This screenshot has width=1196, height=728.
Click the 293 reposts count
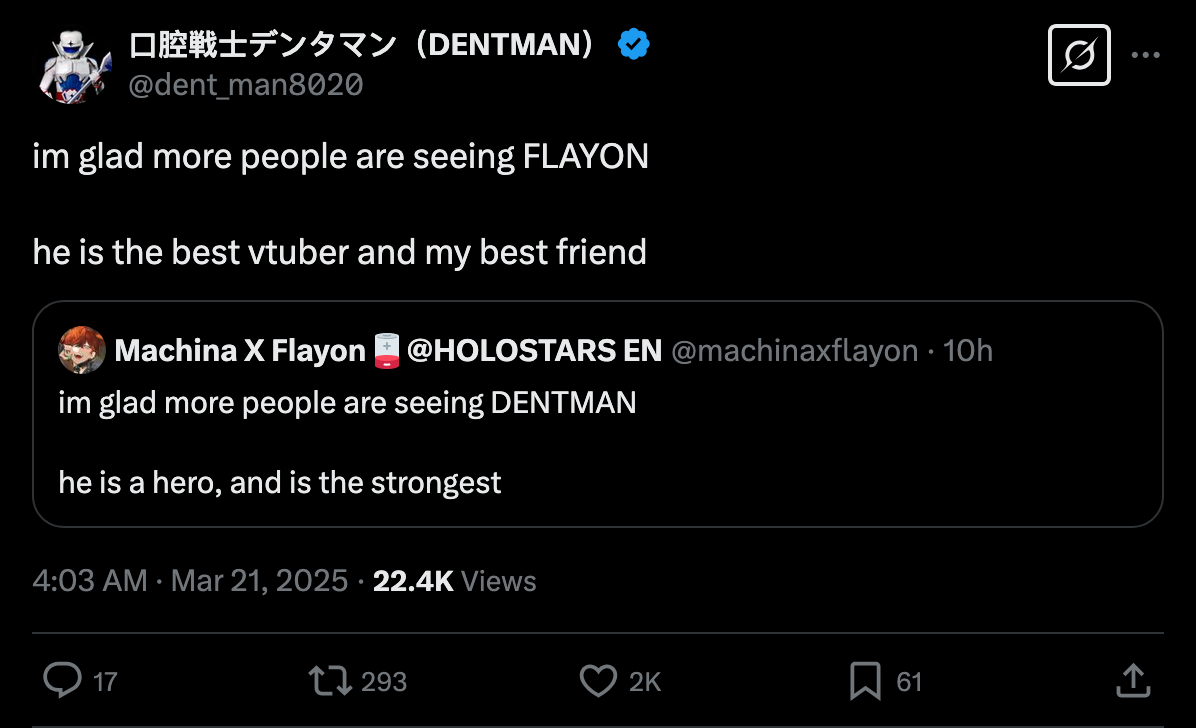[383, 682]
